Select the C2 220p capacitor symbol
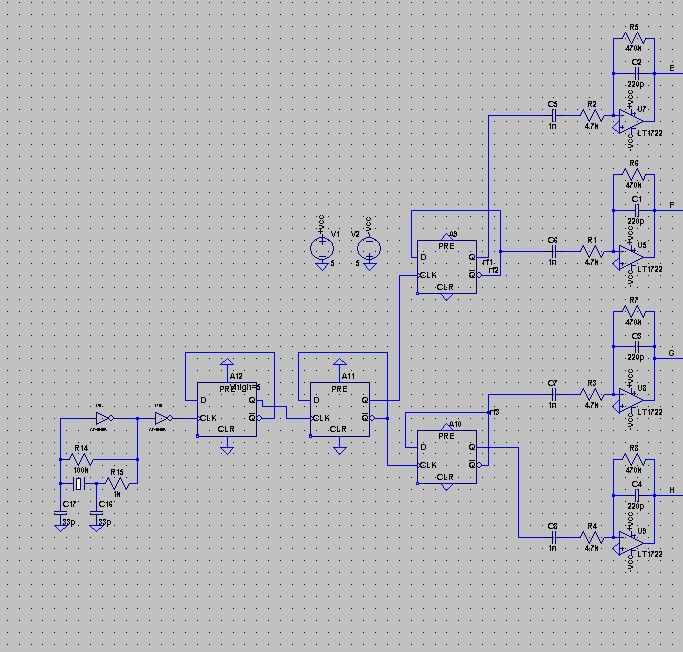 (x=636, y=73)
